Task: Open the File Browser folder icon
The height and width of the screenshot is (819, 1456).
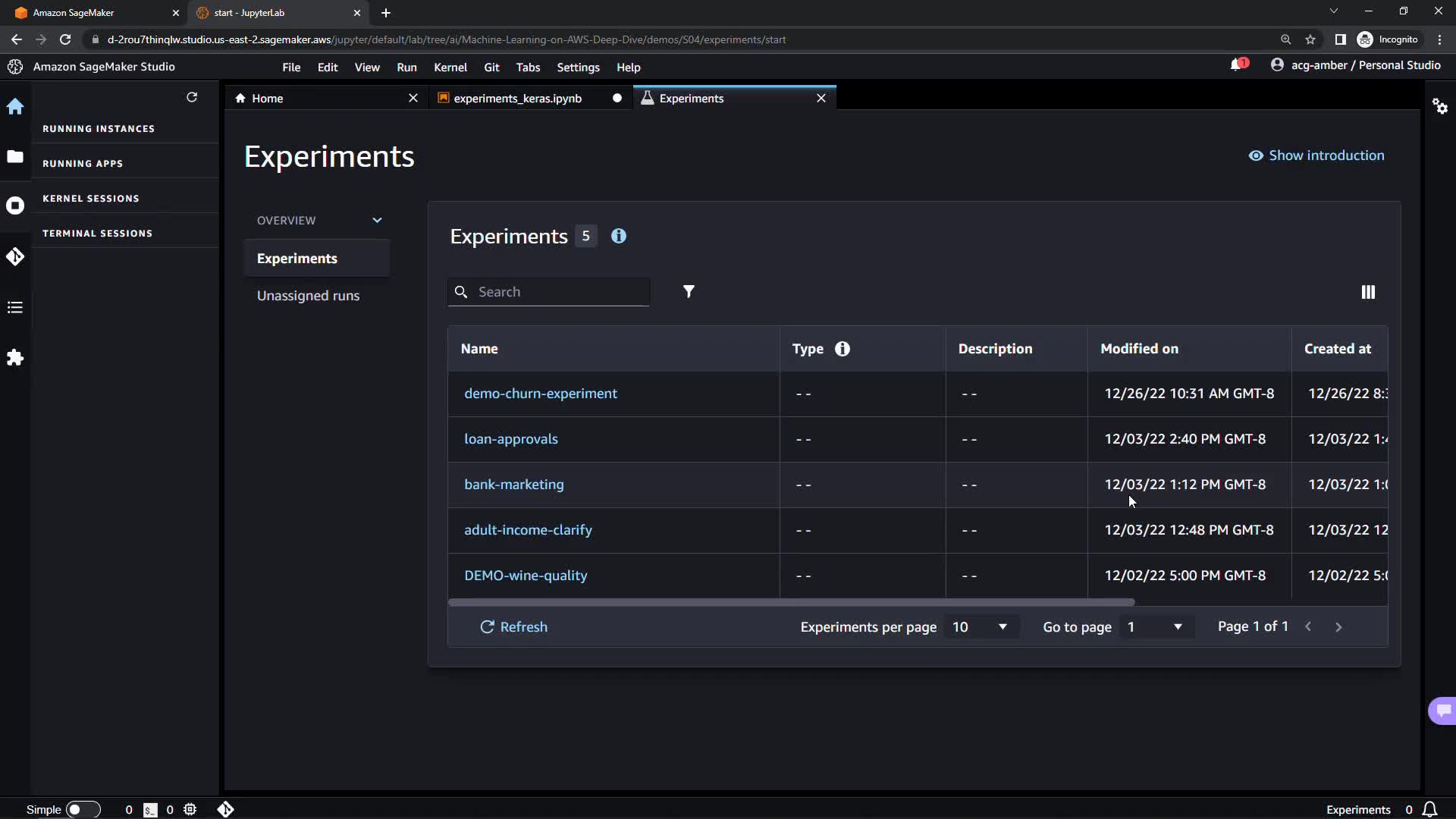Action: tap(15, 157)
